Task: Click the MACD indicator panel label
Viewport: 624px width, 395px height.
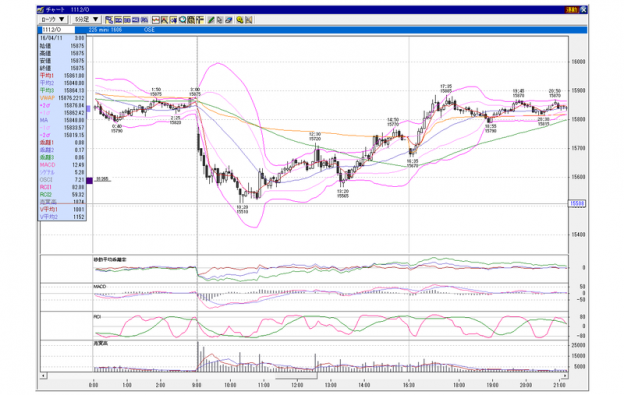Action: coord(99,286)
